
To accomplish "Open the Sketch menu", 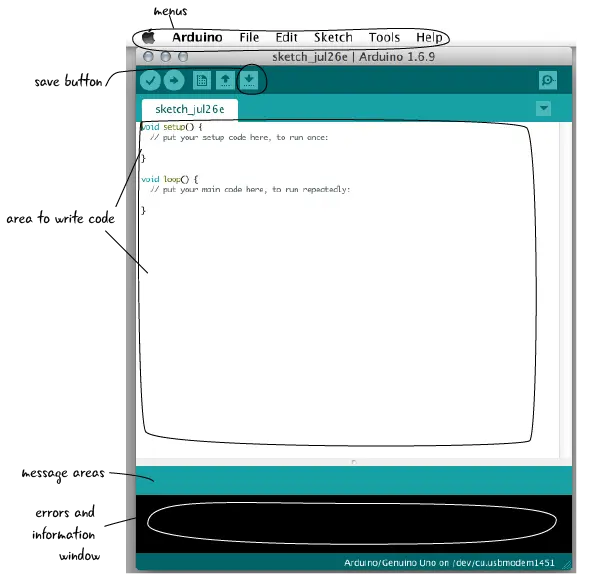I will point(333,37).
